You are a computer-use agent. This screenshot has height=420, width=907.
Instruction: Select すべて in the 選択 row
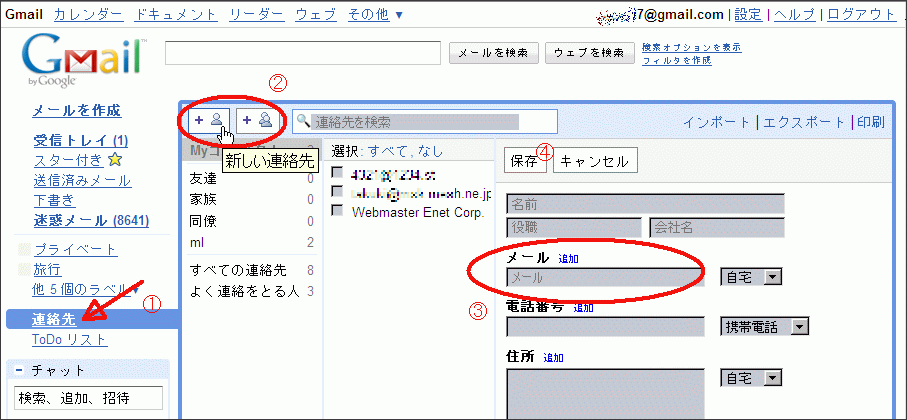point(387,152)
